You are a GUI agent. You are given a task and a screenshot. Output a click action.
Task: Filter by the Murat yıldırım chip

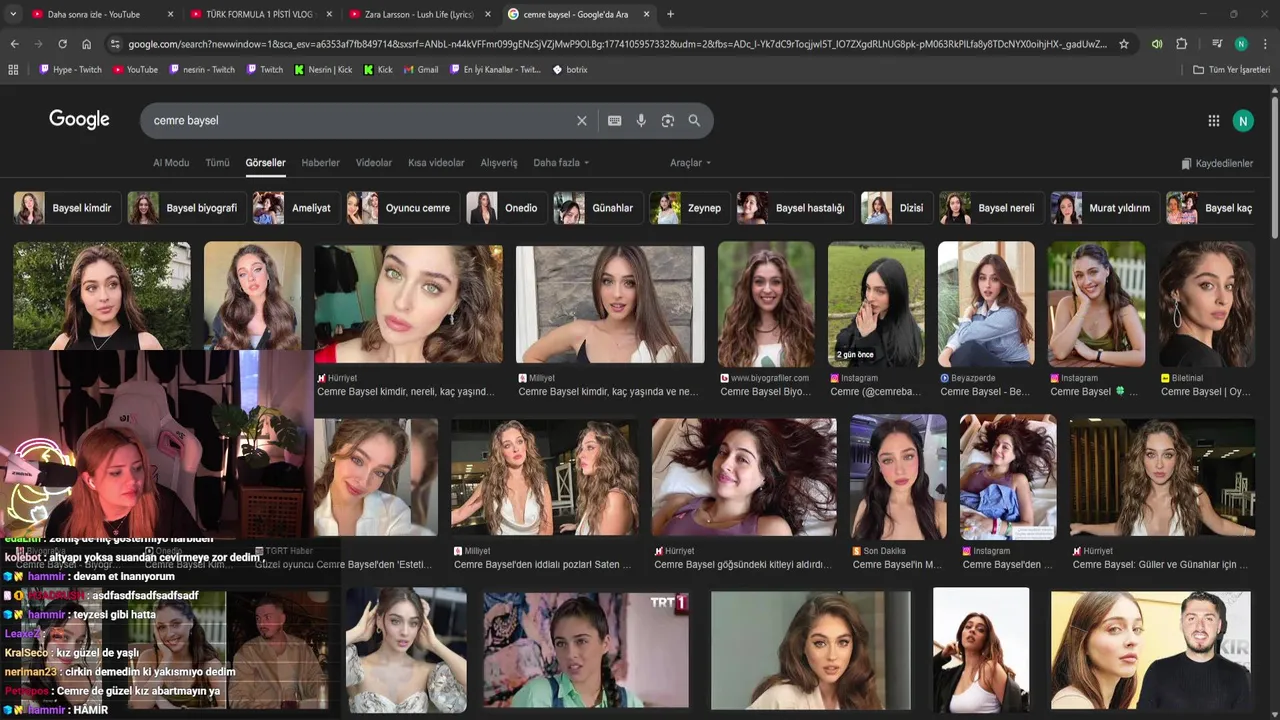1105,208
